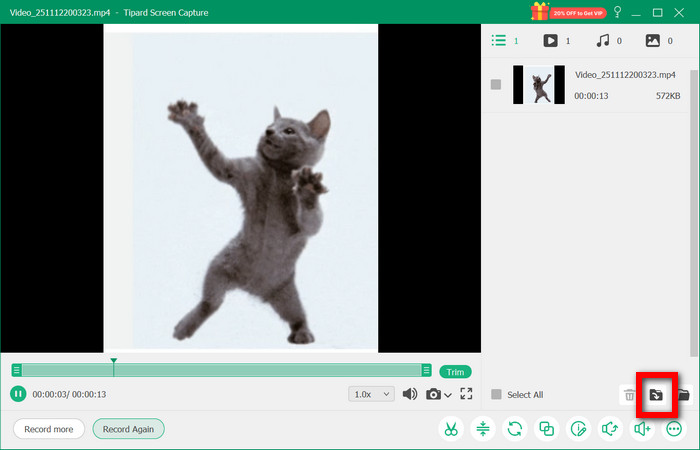Image resolution: width=700 pixels, height=450 pixels.
Task: Switch to the audio recordings tab
Action: pyautogui.click(x=603, y=41)
